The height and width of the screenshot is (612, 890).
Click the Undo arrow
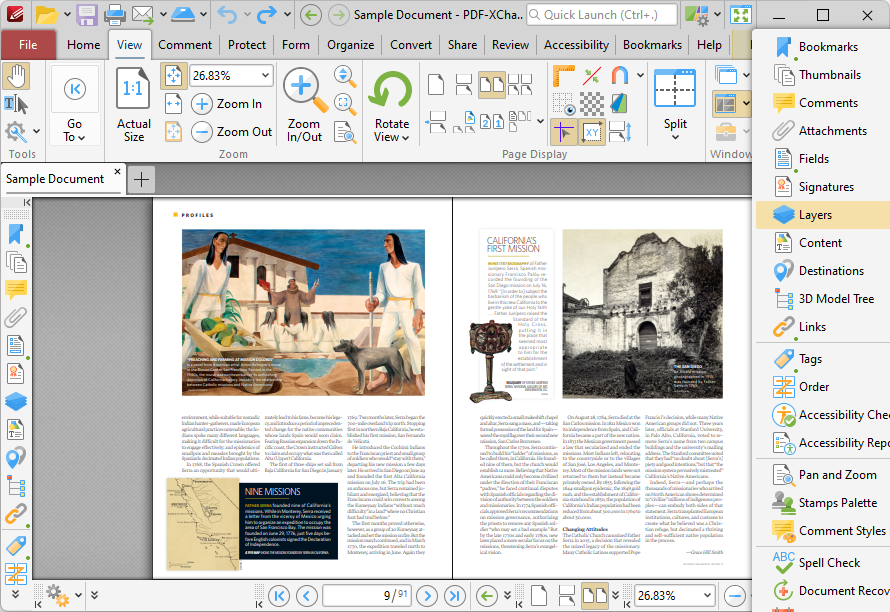(x=228, y=15)
